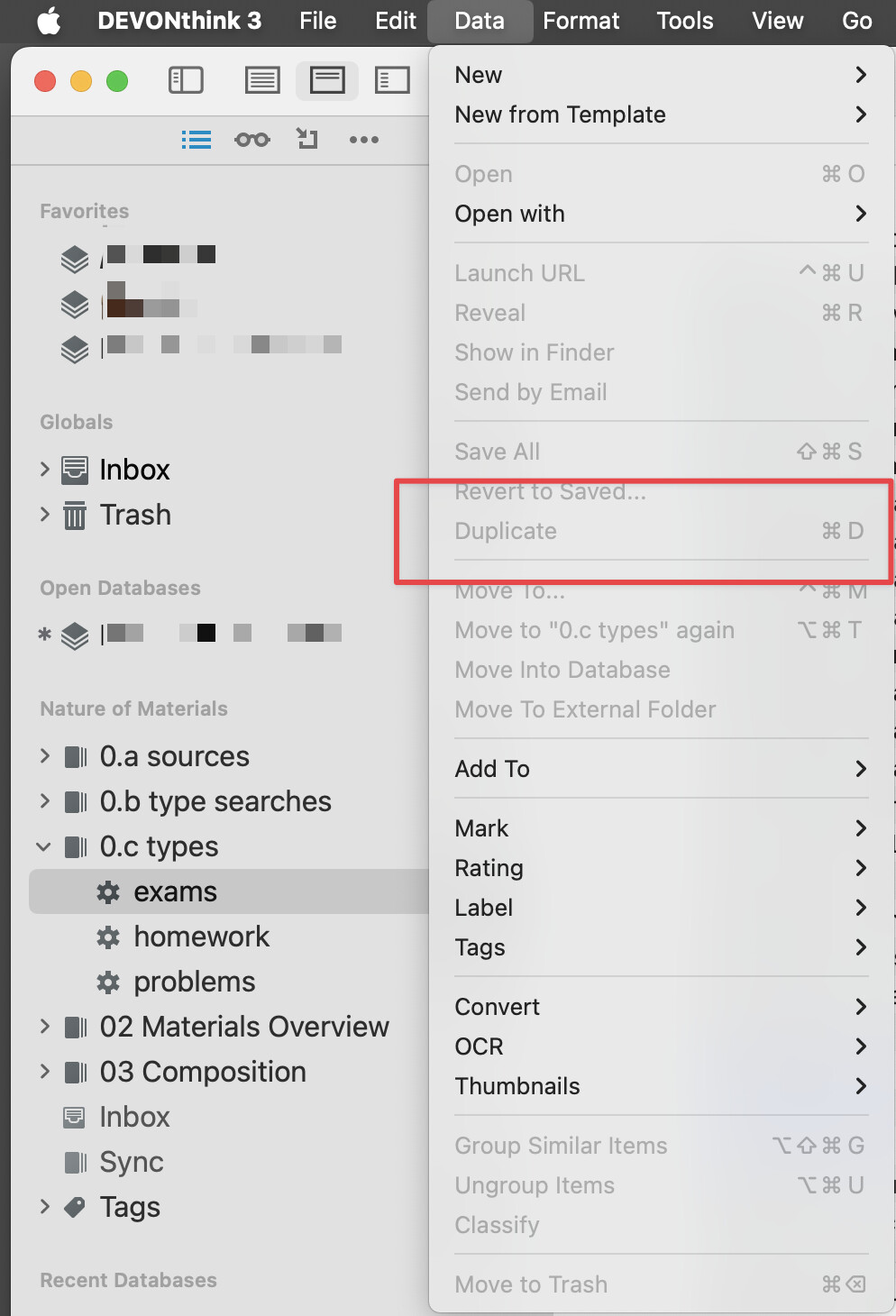Select the homework smart group

201,937
